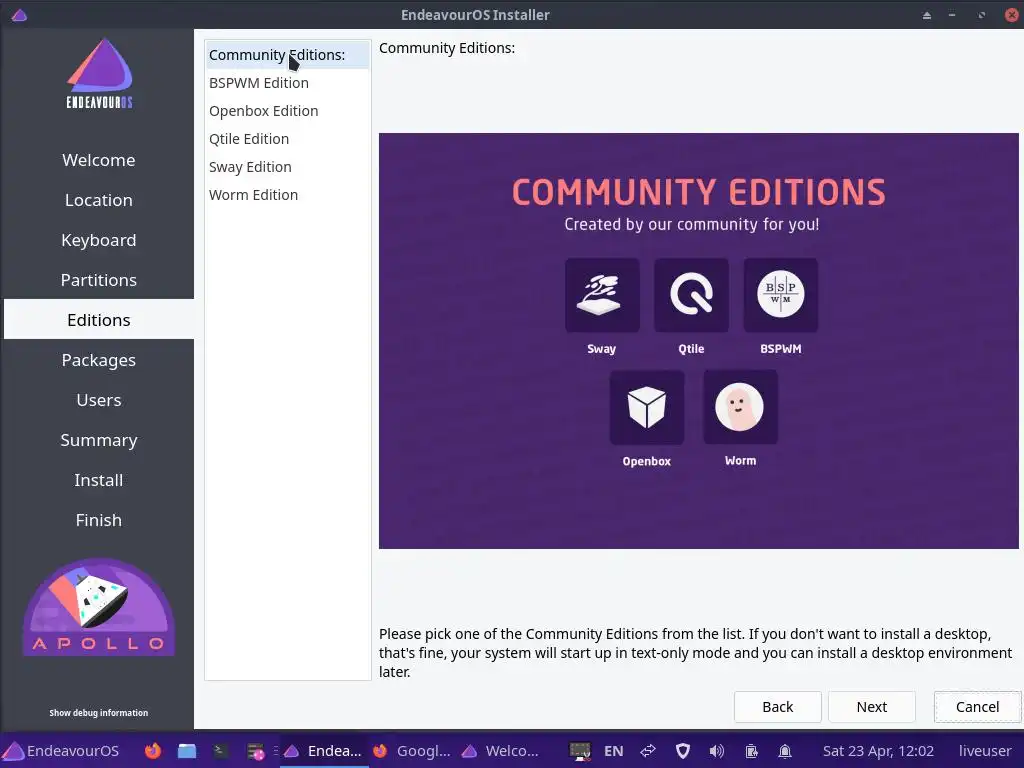Select the Welcome step in sidebar
1024x768 pixels.
pyautogui.click(x=99, y=160)
